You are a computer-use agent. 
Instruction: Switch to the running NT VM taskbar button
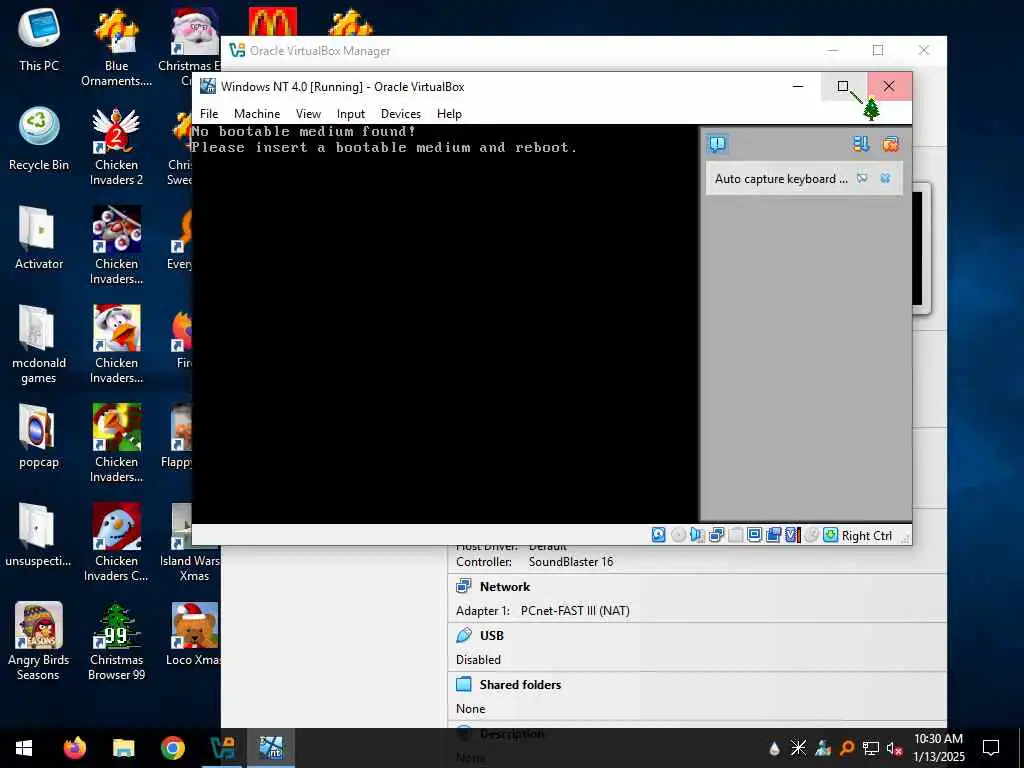271,748
